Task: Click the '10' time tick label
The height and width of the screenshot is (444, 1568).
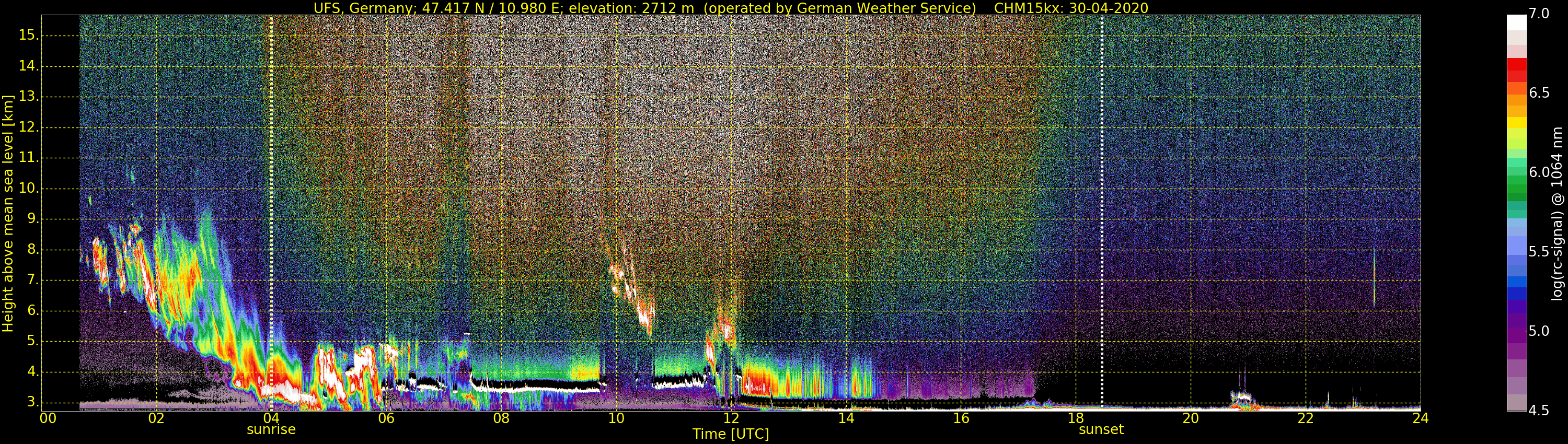Action: pyautogui.click(x=616, y=418)
